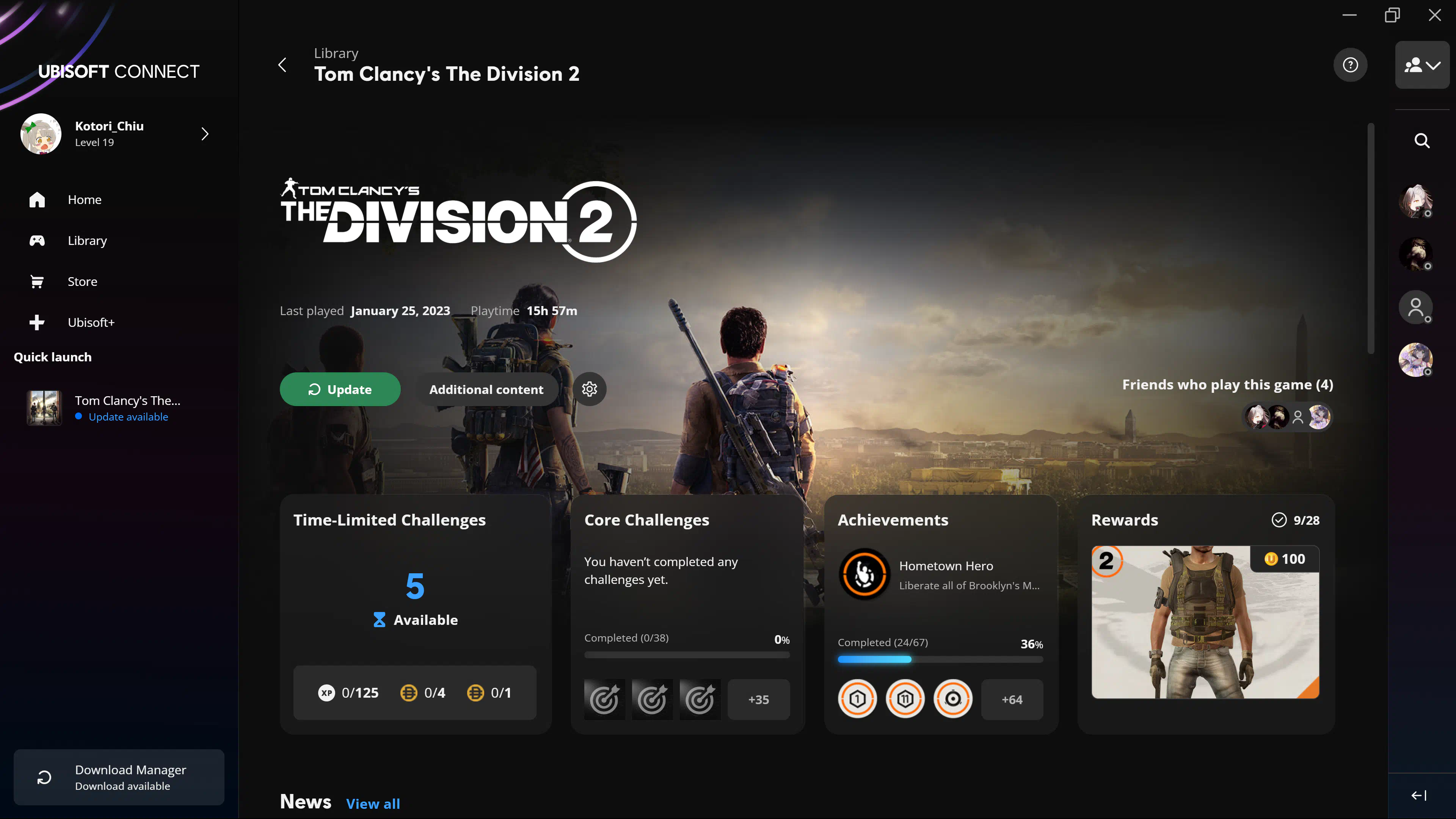Show the +35 more core challenges
This screenshot has height=819, width=1456.
tap(758, 699)
